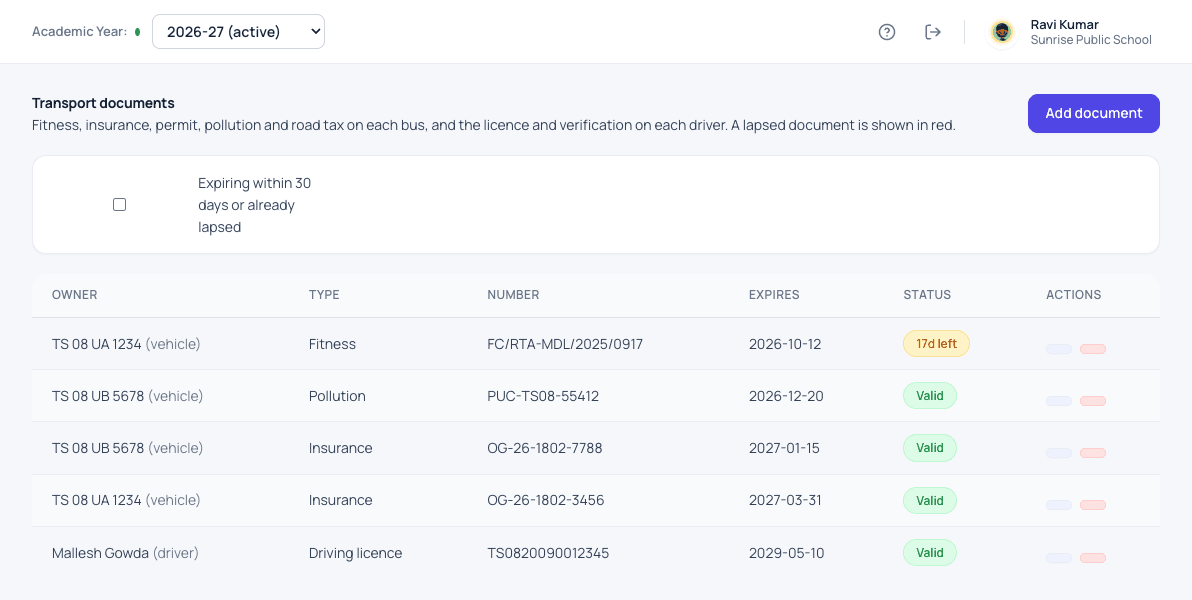Click blue action pill for Pollution row
Viewport: 1192px width, 600px height.
click(1059, 401)
